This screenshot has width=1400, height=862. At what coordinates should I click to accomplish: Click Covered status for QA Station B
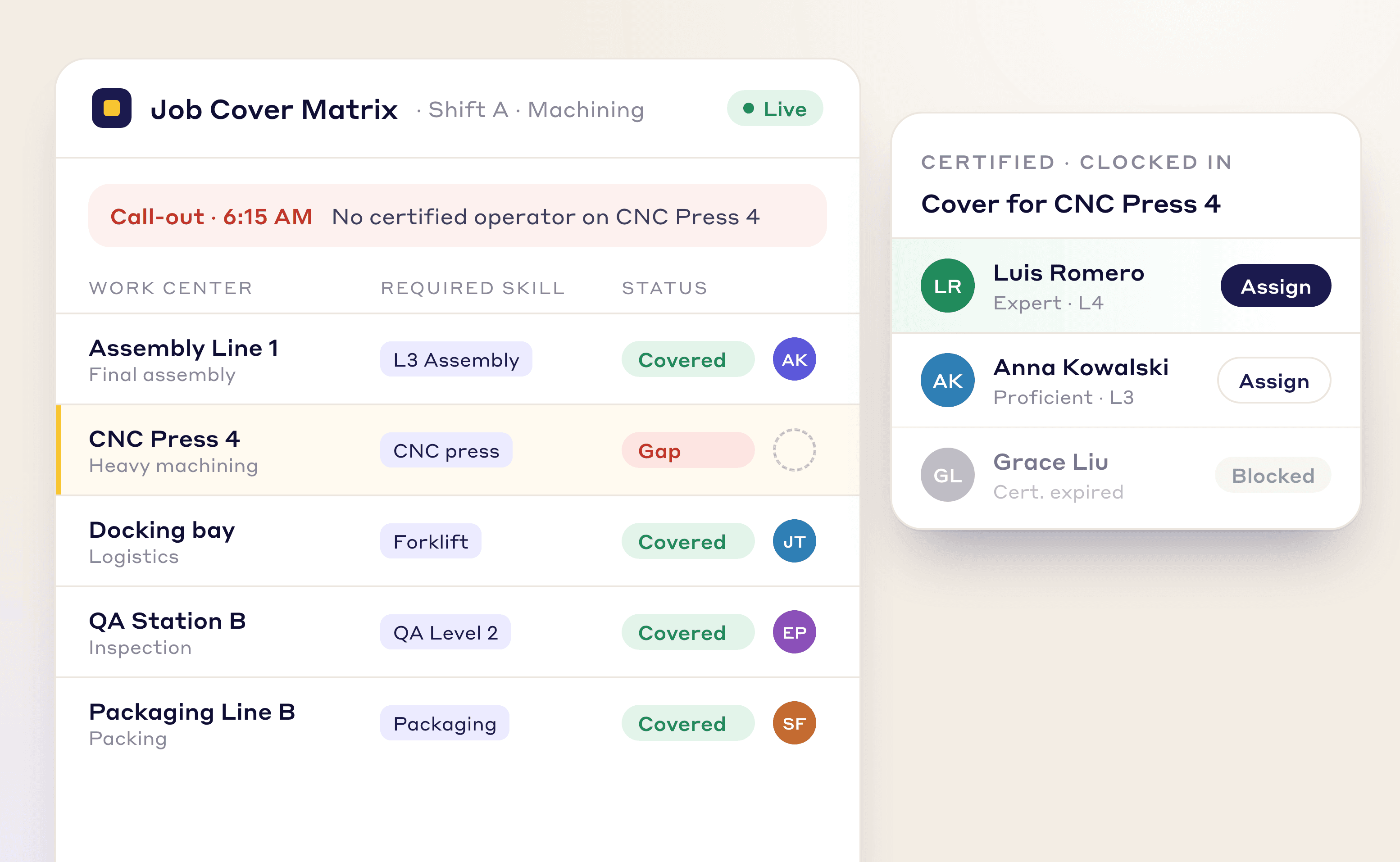687,632
